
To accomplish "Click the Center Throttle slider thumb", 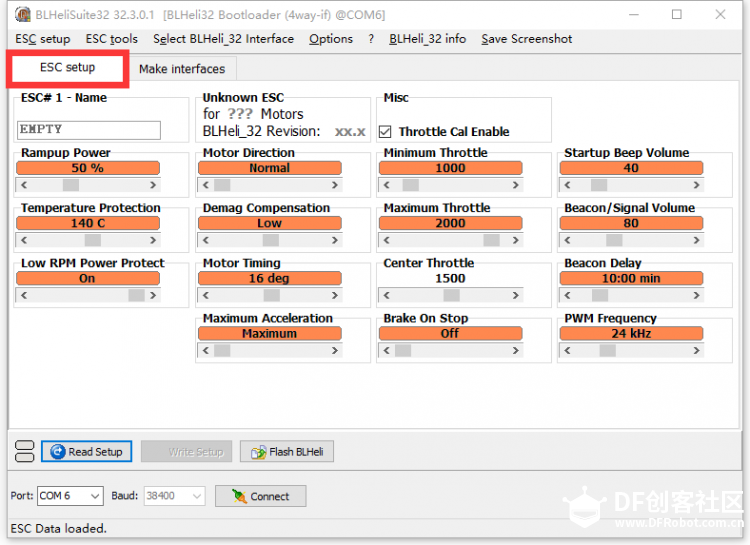I will (x=452, y=295).
